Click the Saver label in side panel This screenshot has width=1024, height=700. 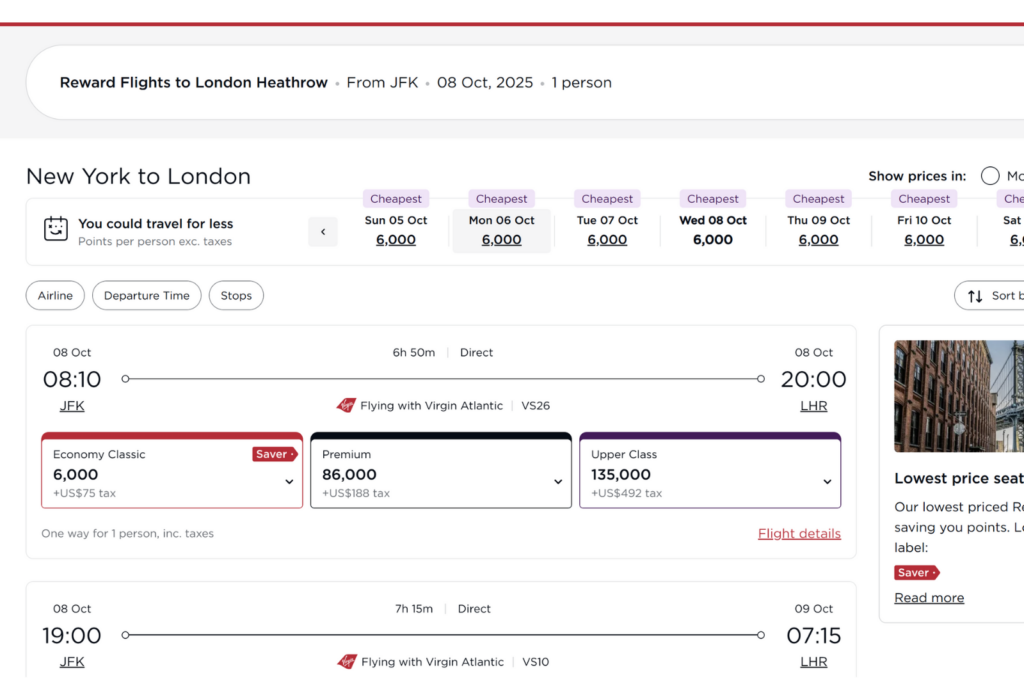tap(917, 573)
